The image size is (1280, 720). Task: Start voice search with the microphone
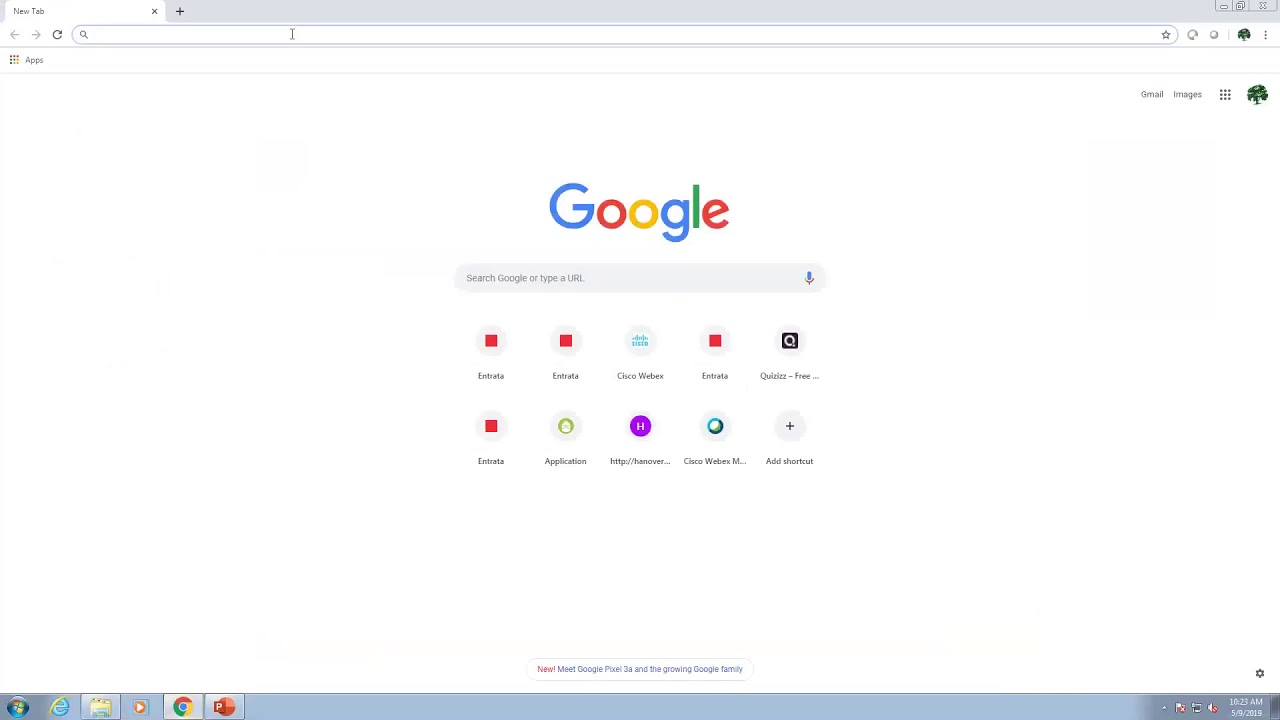809,278
